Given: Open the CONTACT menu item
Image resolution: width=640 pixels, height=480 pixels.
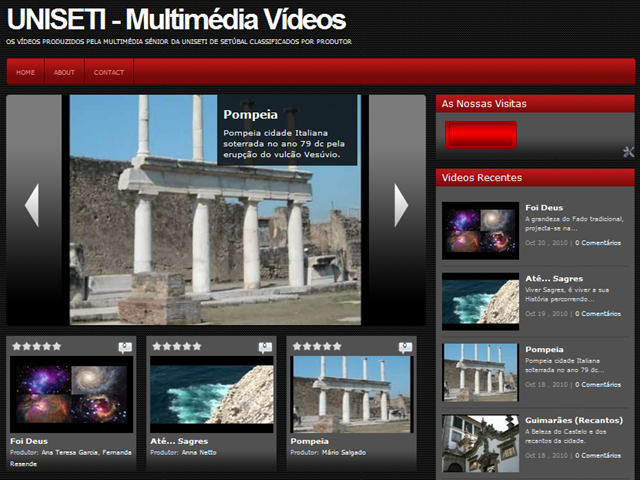Looking at the screenshot, I should [109, 72].
